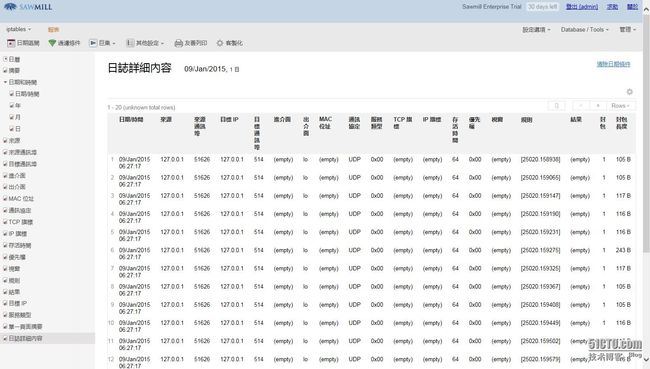
Task: Go to the next page with the table's plus button
Action: coord(598,106)
